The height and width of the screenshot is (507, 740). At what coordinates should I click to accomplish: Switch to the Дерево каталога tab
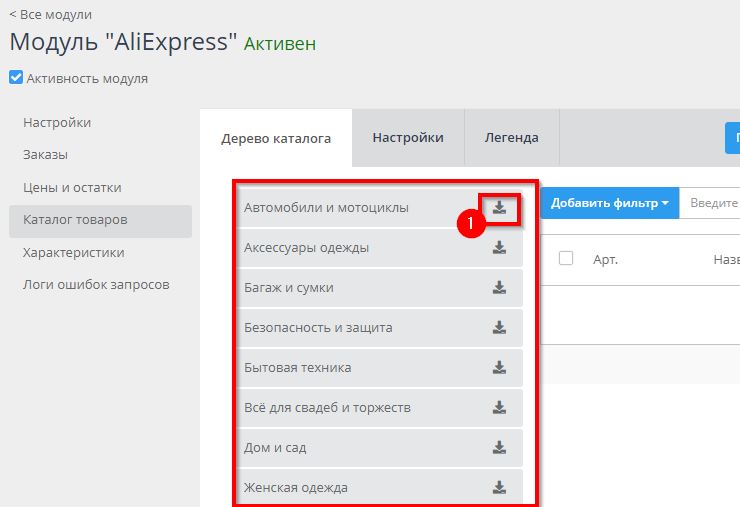tap(276, 138)
